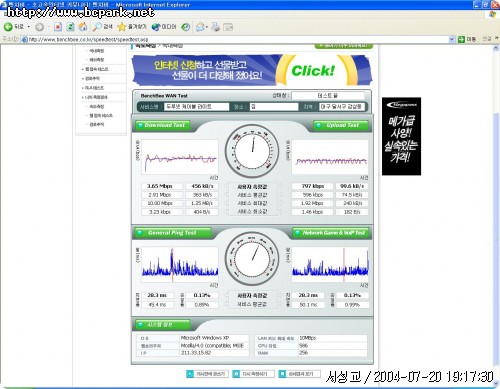The image size is (500, 389).
Task: Click the lower ping gauge dial
Action: pyautogui.click(x=252, y=259)
